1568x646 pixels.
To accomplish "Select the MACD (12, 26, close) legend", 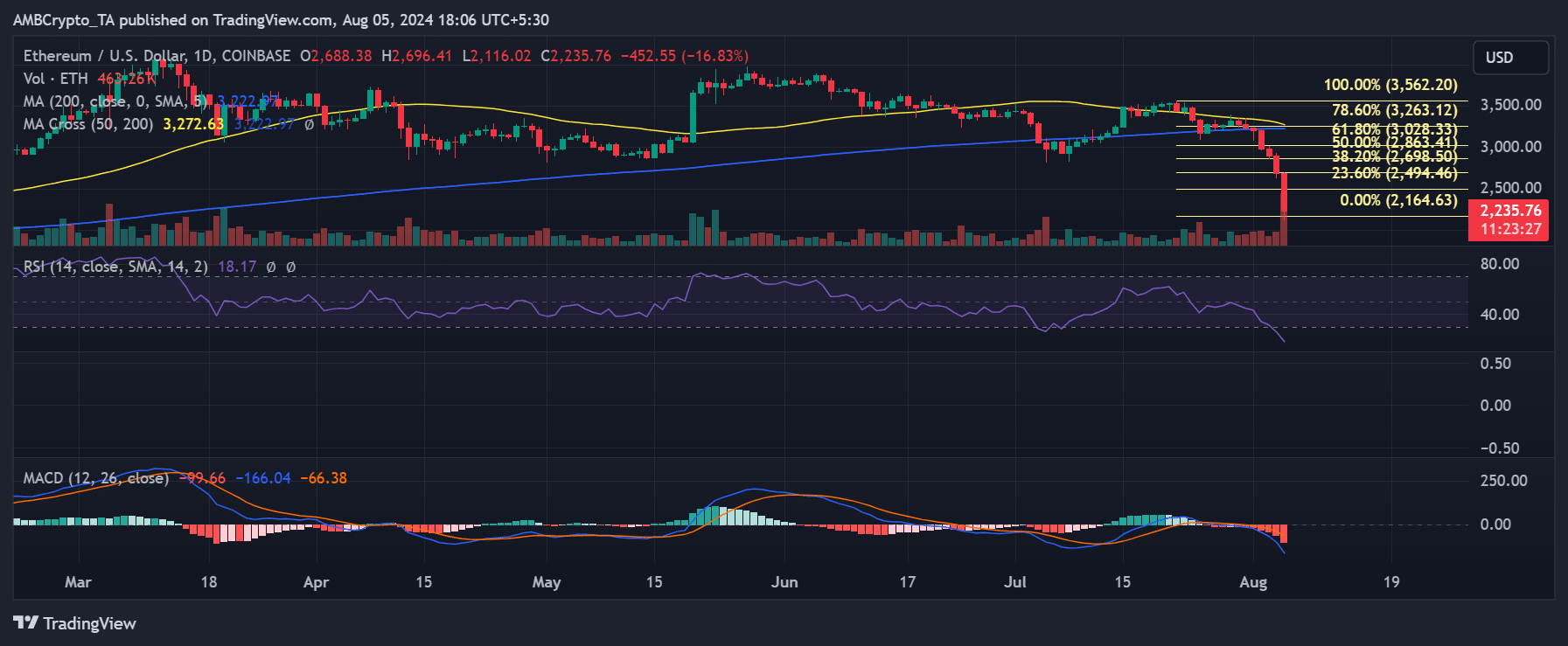I will click(96, 478).
